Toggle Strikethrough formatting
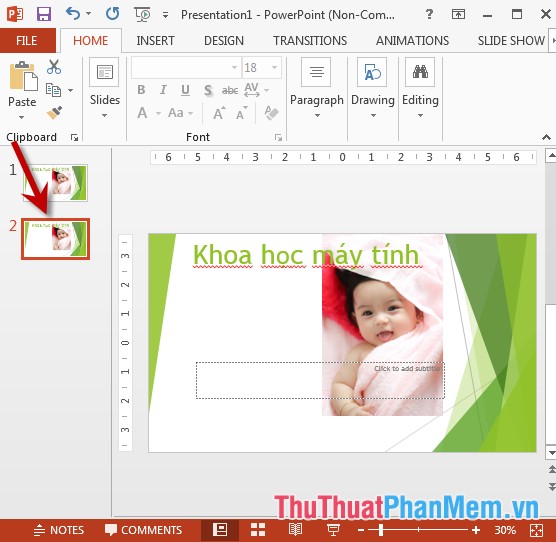The height and width of the screenshot is (542, 556). click(x=230, y=91)
